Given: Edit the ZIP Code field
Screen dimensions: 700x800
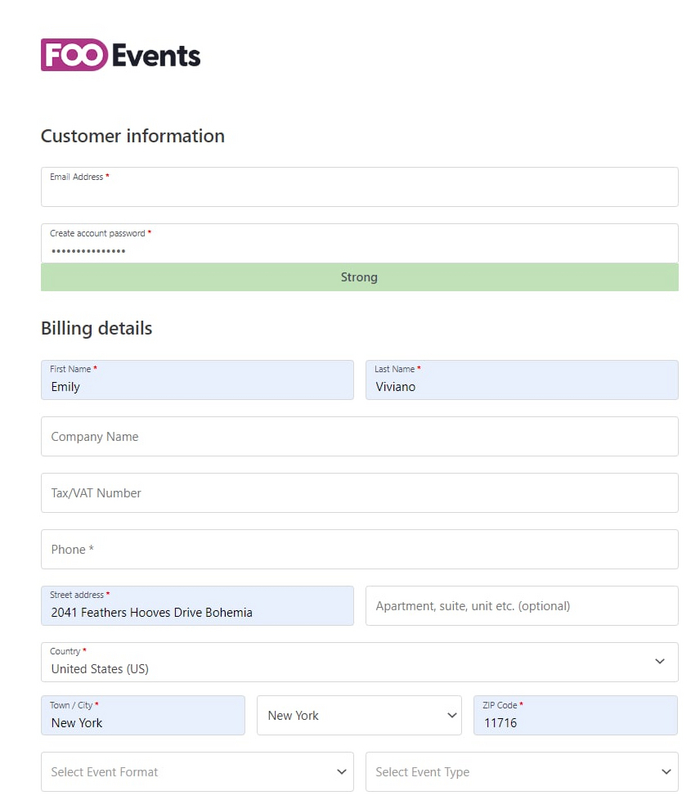Looking at the screenshot, I should coord(575,716).
